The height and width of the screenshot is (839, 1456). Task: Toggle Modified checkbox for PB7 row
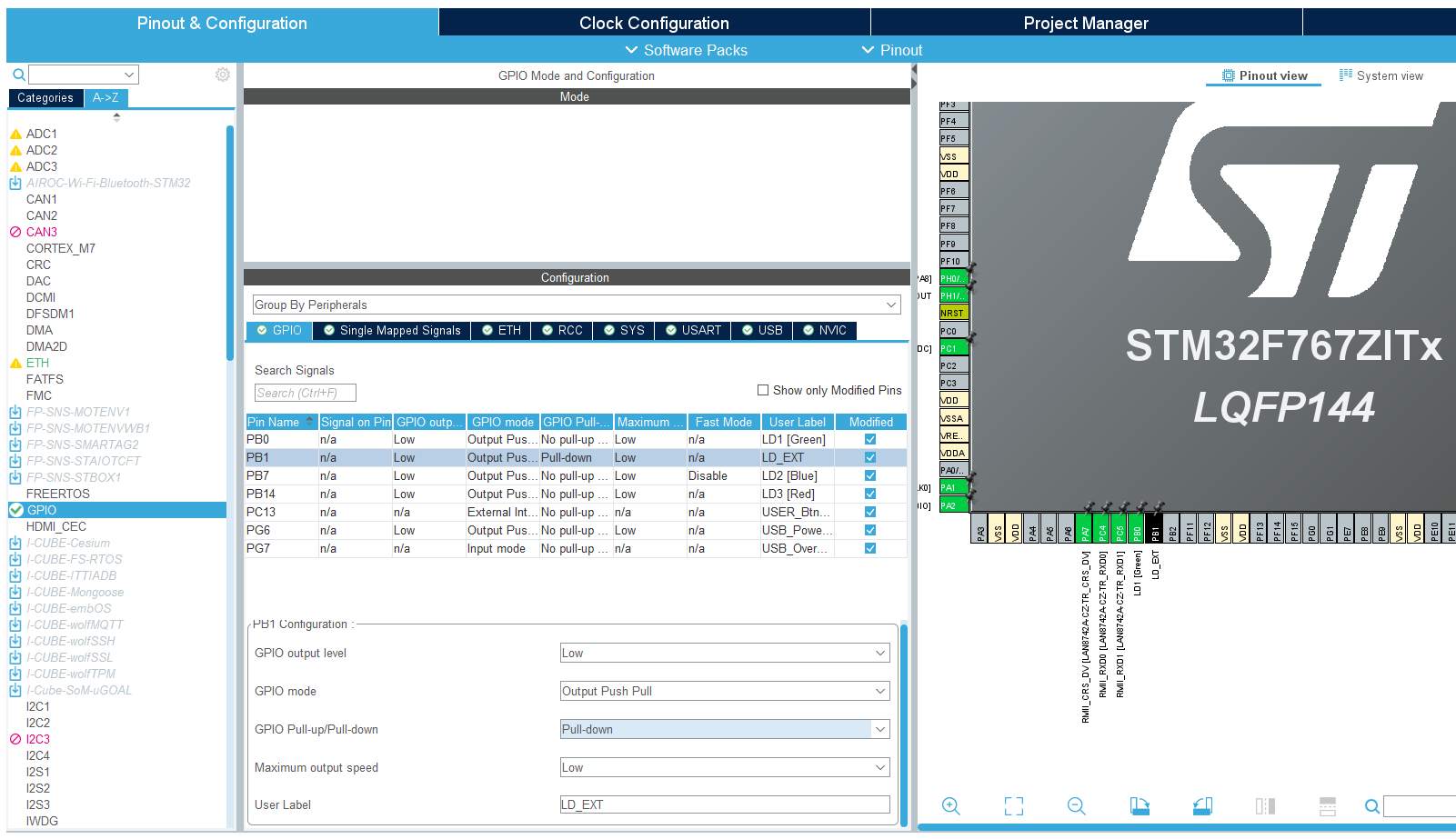pyautogui.click(x=870, y=475)
